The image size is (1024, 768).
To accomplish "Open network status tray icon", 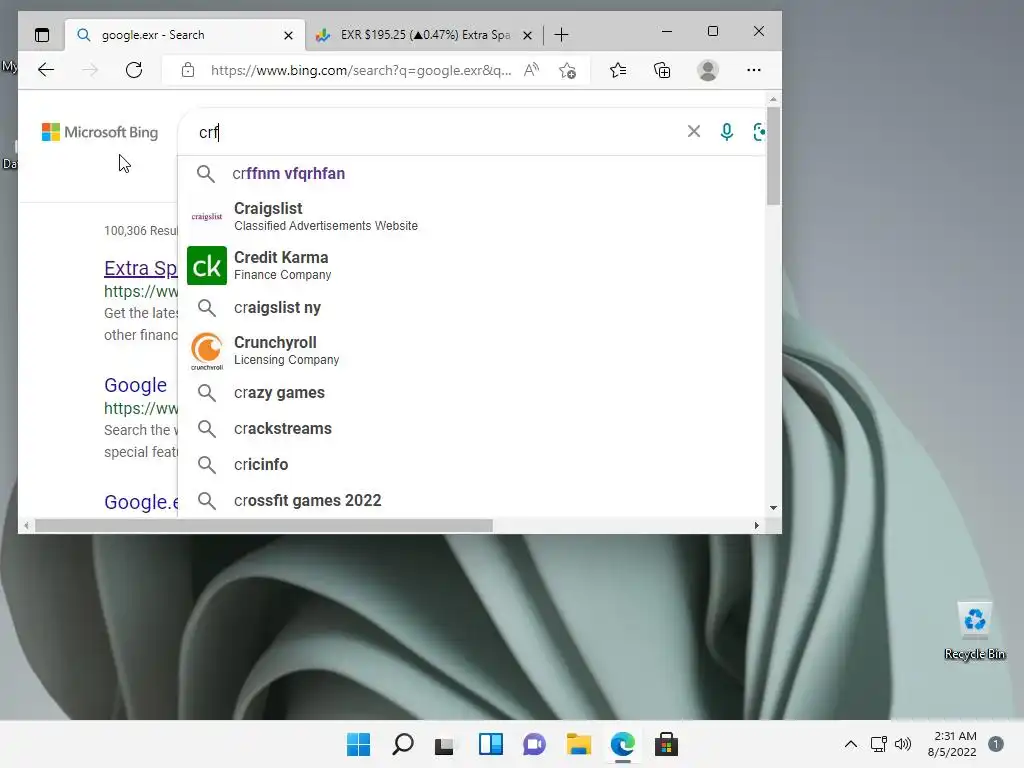I will point(878,744).
